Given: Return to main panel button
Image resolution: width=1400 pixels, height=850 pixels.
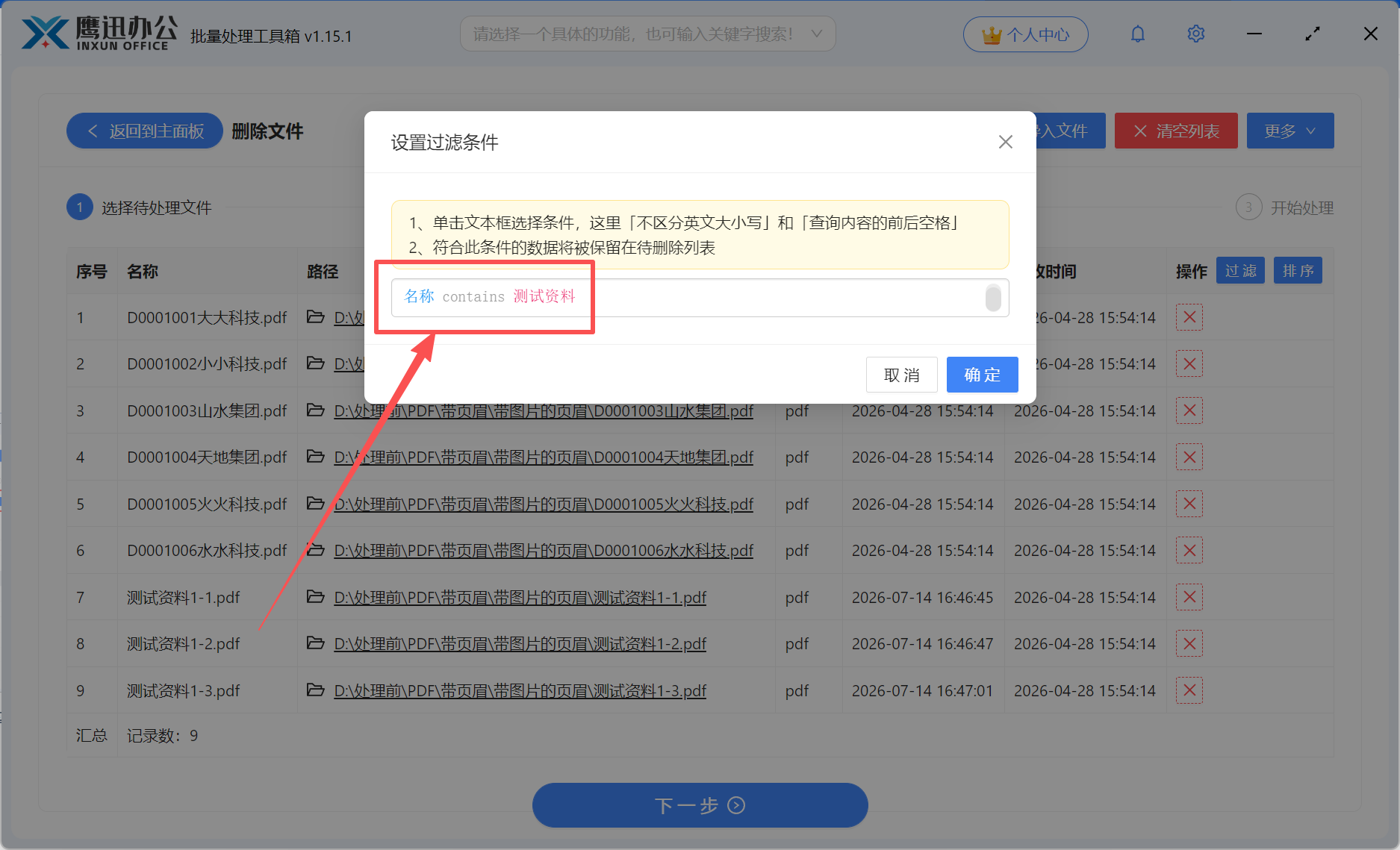Looking at the screenshot, I should coord(145,131).
